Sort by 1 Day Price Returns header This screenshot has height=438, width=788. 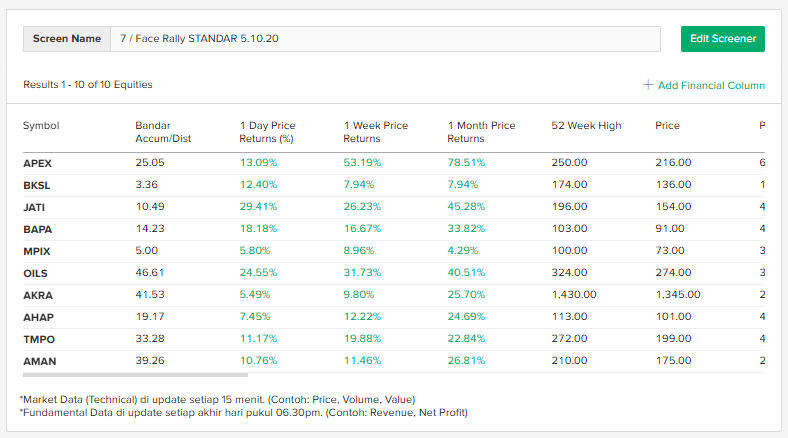(268, 132)
